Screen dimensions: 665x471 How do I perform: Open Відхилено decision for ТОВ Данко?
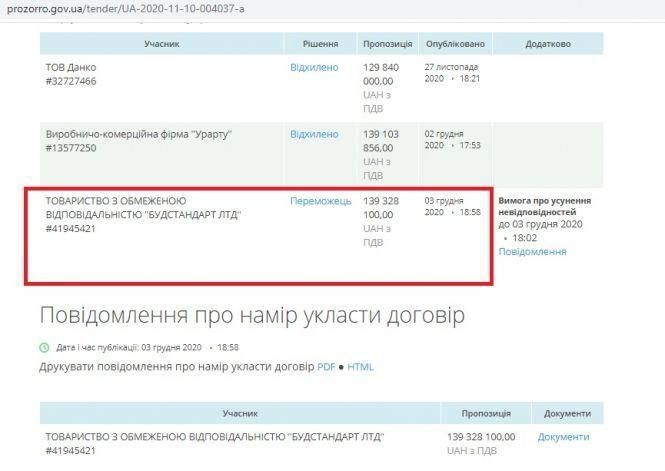click(x=314, y=67)
